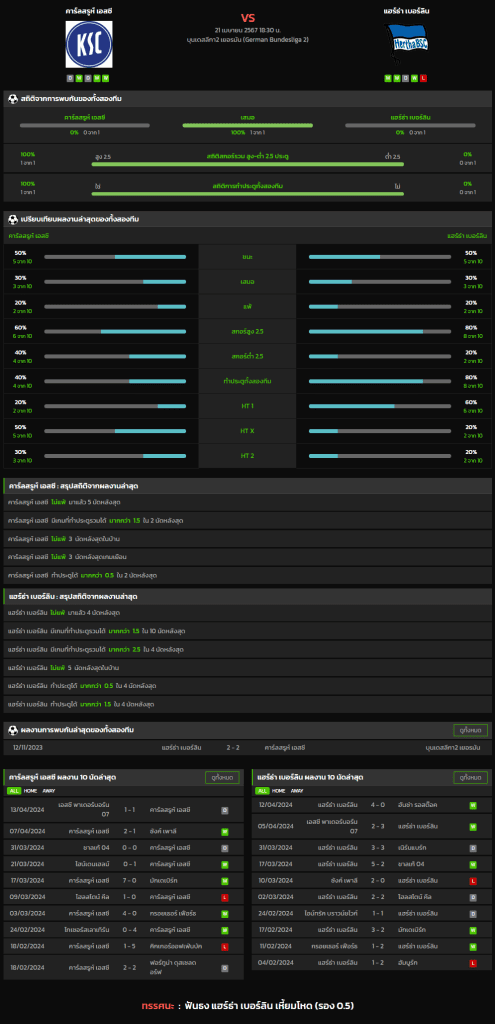Click the Karlsruher recent stats summary header

point(248,486)
